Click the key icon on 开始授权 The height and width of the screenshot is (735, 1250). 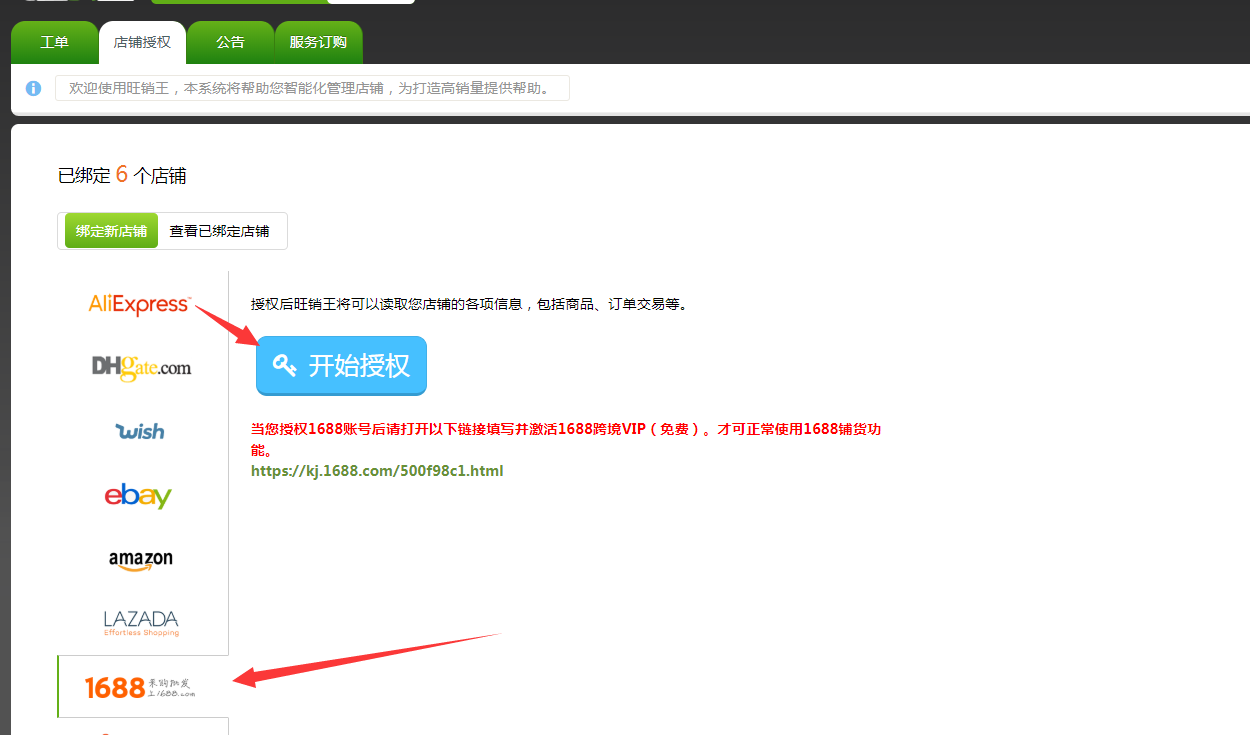[285, 365]
